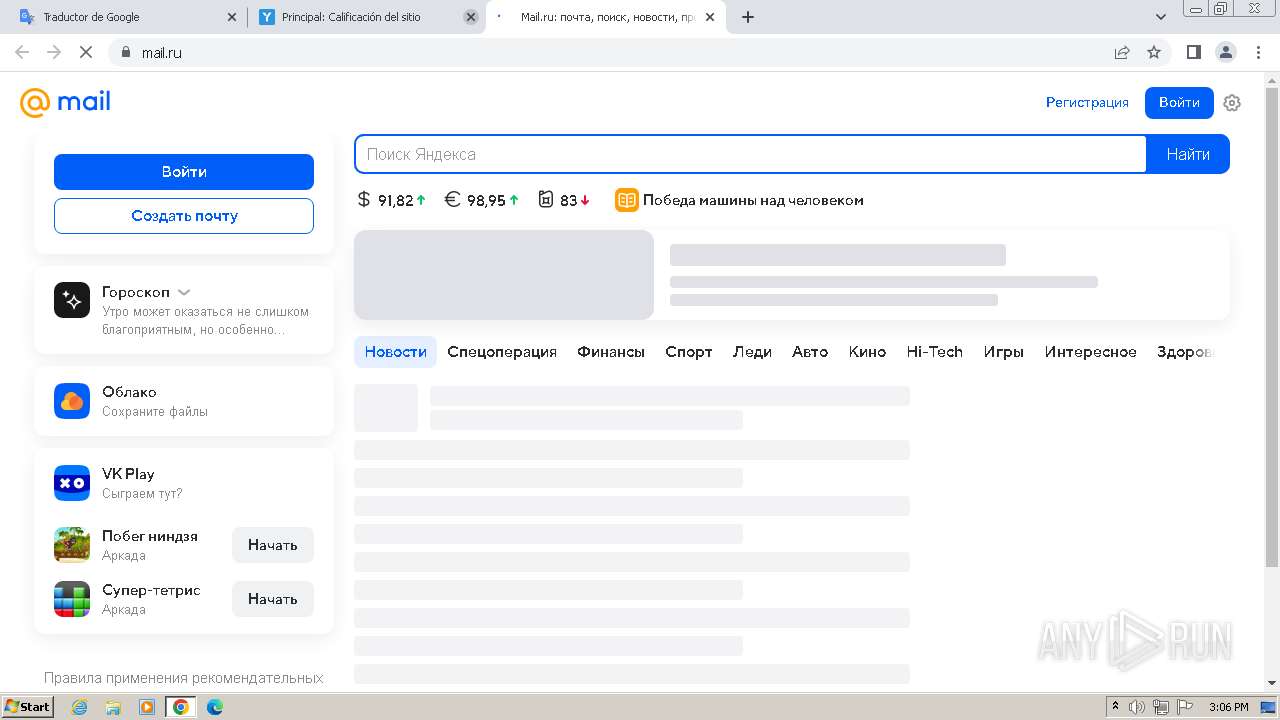Screen dimensions: 1280x720
Task: Select the Леди news tab
Action: [x=752, y=352]
